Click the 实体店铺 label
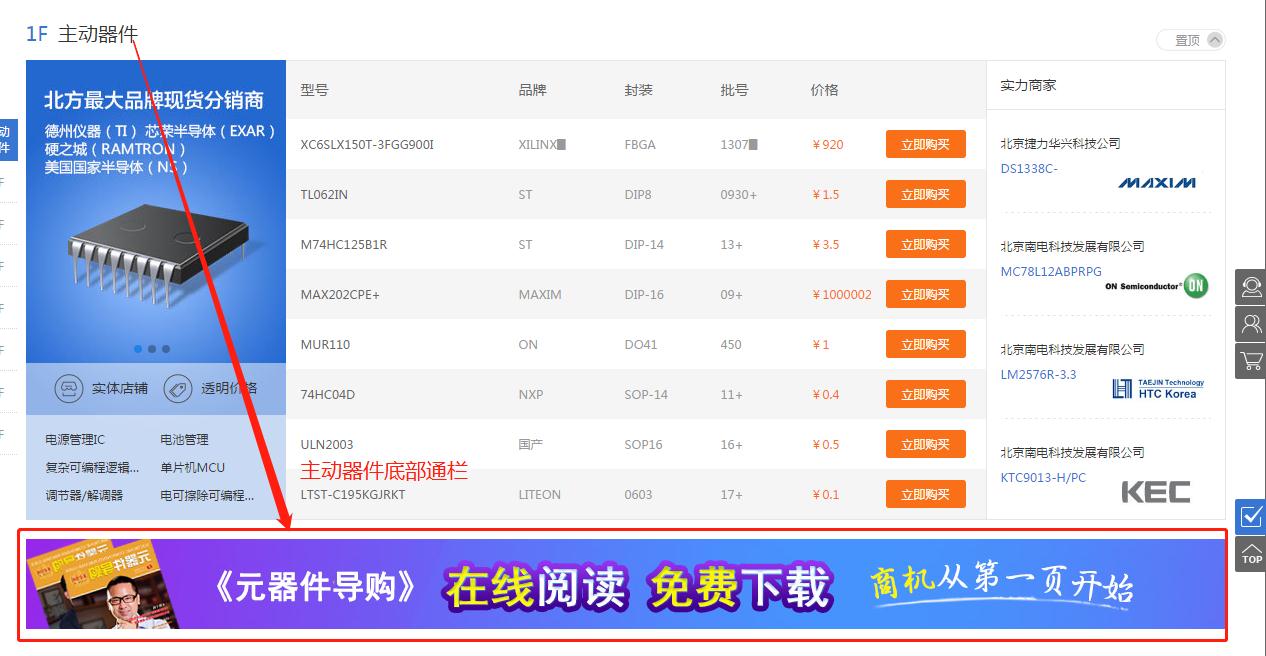Image resolution: width=1266 pixels, height=656 pixels. tap(119, 388)
